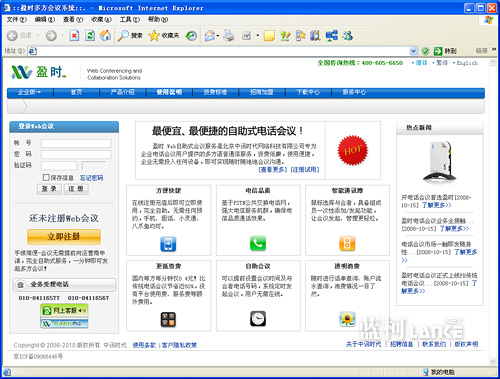The width and height of the screenshot is (500, 379).
Task: Click the blue phone icon under 方便快捷
Action: point(168,244)
